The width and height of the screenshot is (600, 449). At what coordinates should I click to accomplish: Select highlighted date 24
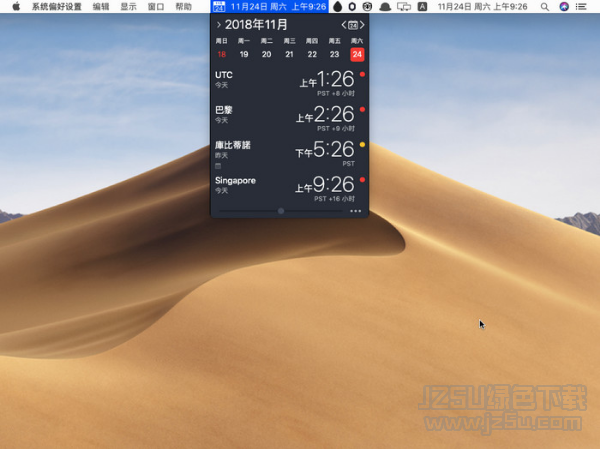pyautogui.click(x=357, y=54)
